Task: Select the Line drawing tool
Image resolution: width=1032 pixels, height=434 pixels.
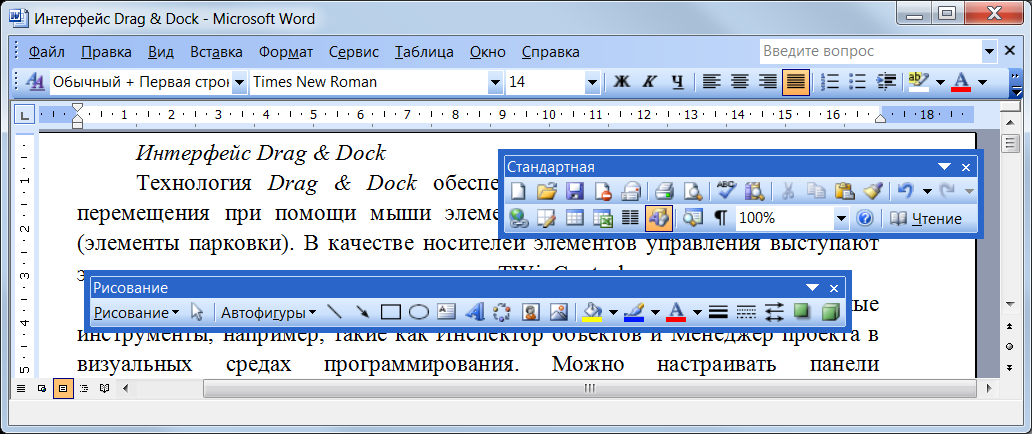Action: [x=334, y=312]
